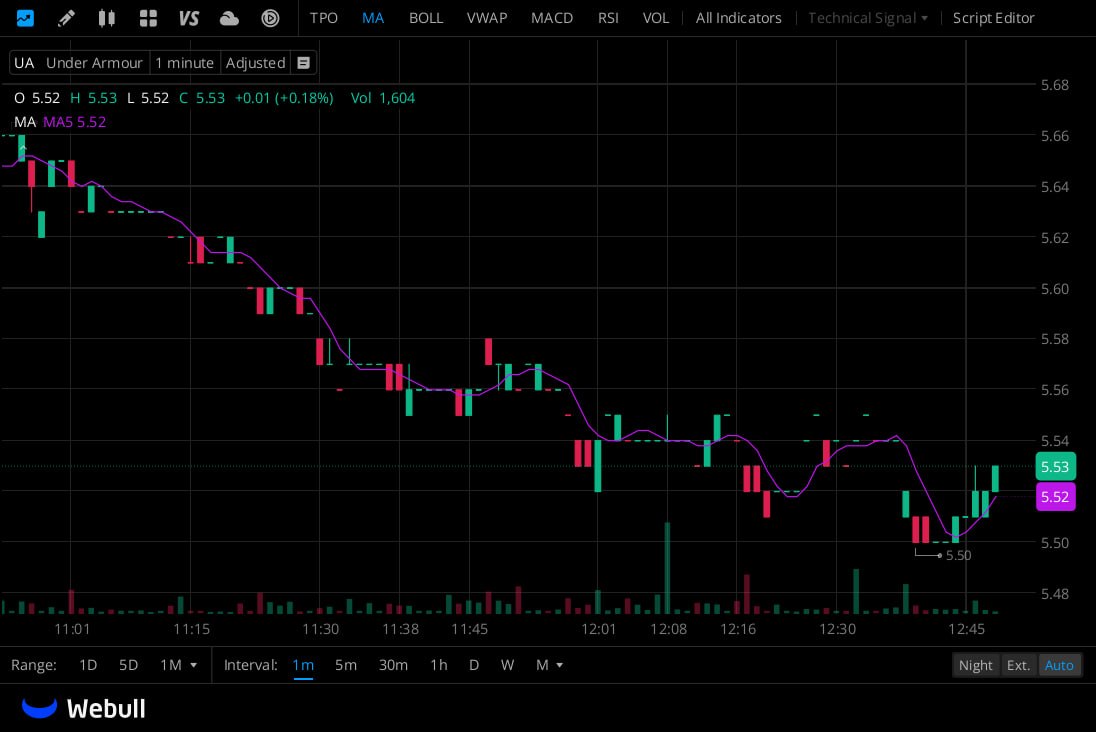Click the 11:30 time axis label

pos(320,629)
